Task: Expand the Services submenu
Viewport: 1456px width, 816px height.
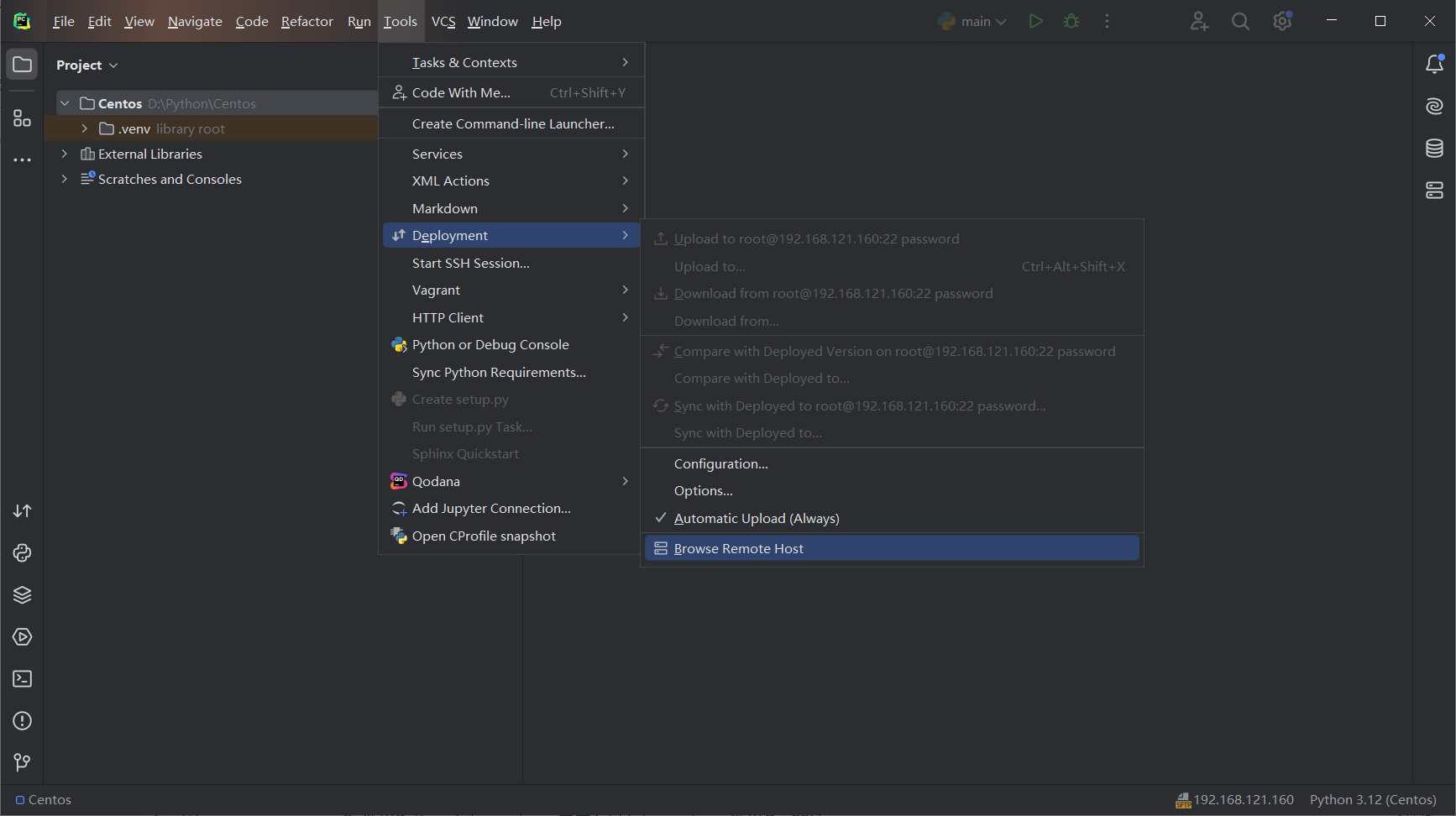Action: 511,154
